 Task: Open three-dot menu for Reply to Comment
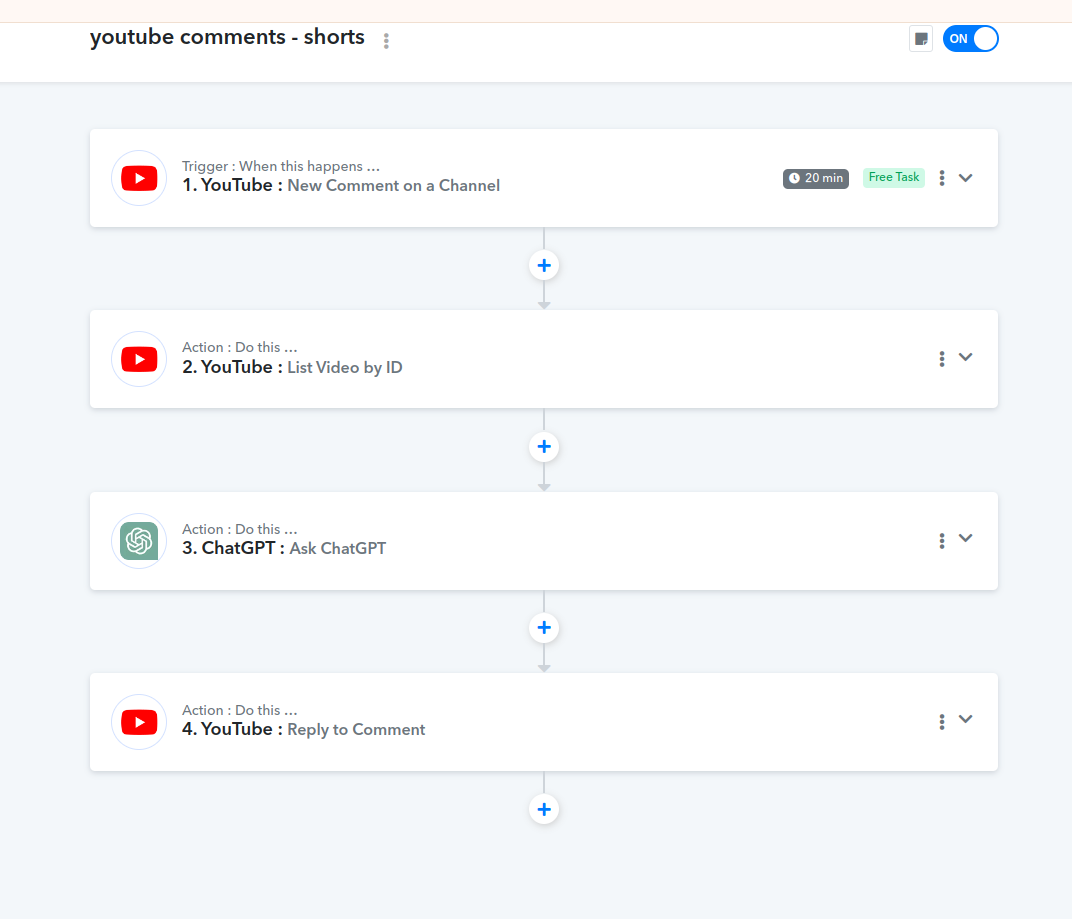click(x=942, y=722)
